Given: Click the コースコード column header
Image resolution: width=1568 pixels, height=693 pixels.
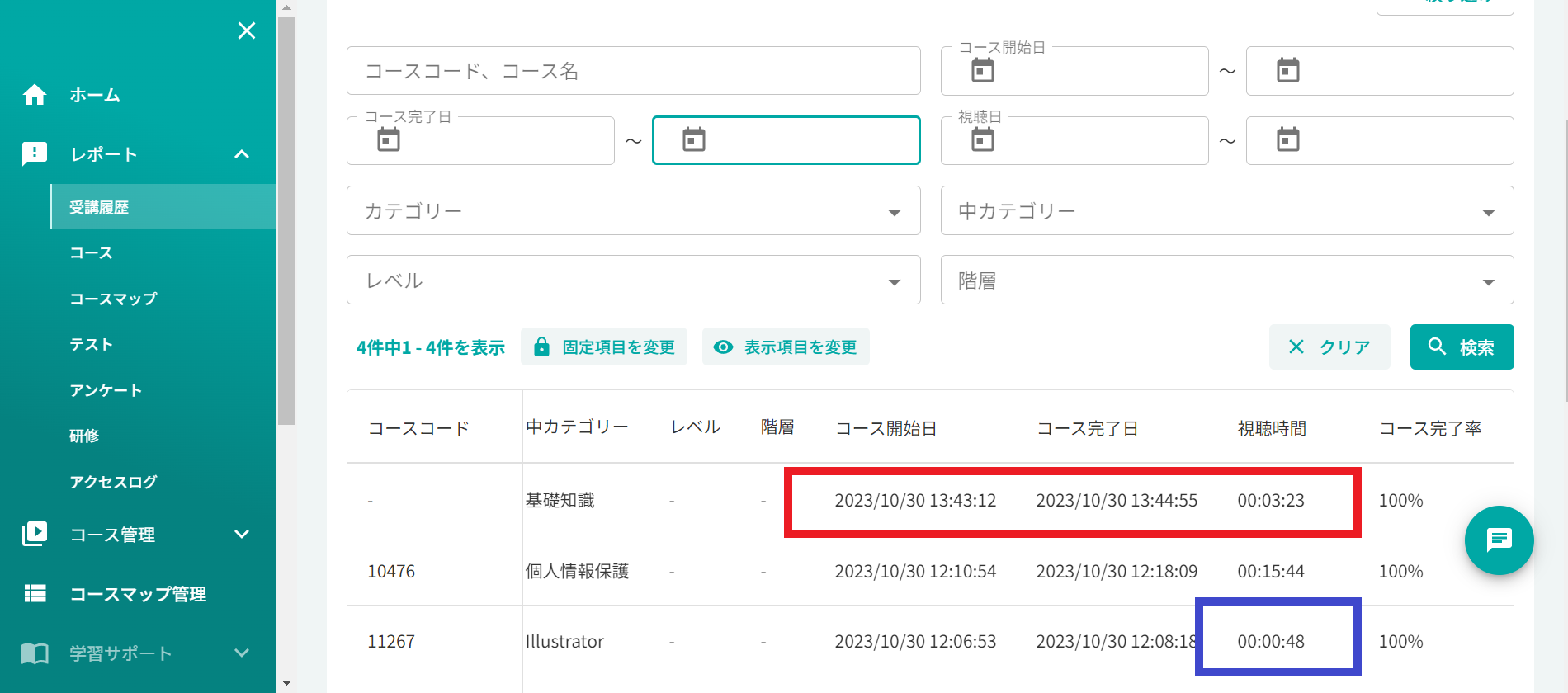Looking at the screenshot, I should point(418,428).
